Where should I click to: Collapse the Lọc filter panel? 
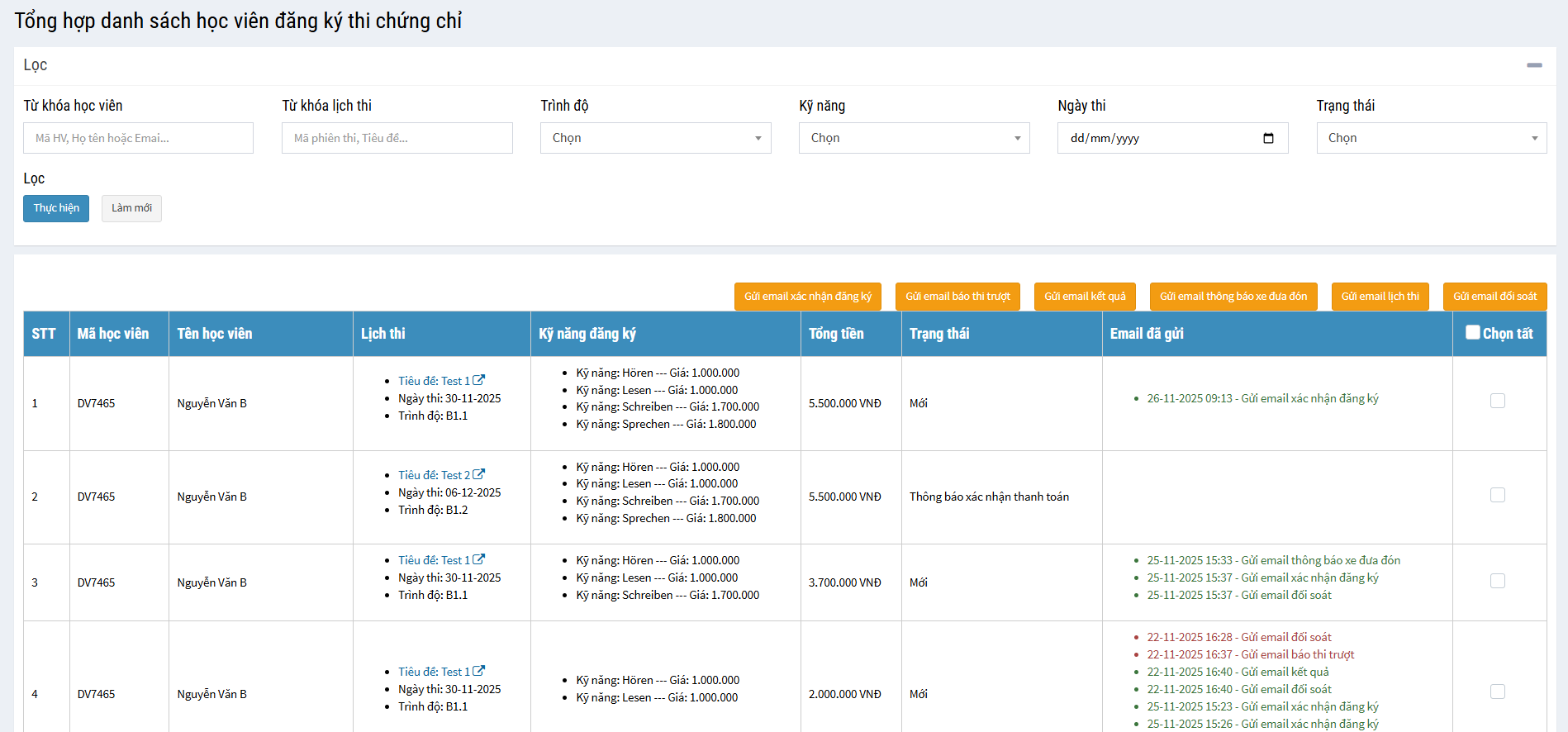[1534, 65]
